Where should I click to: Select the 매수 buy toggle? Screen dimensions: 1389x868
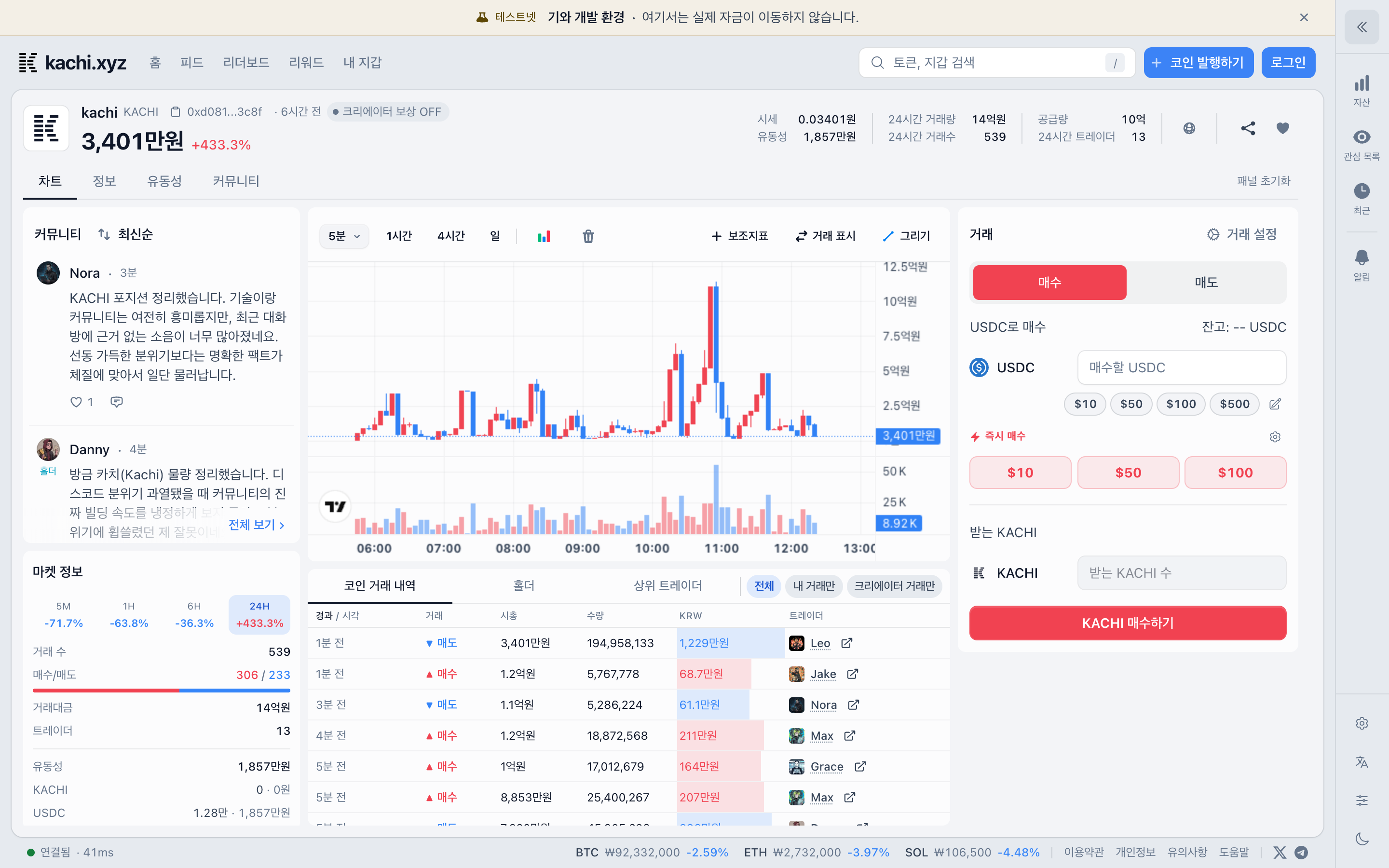click(x=1049, y=282)
